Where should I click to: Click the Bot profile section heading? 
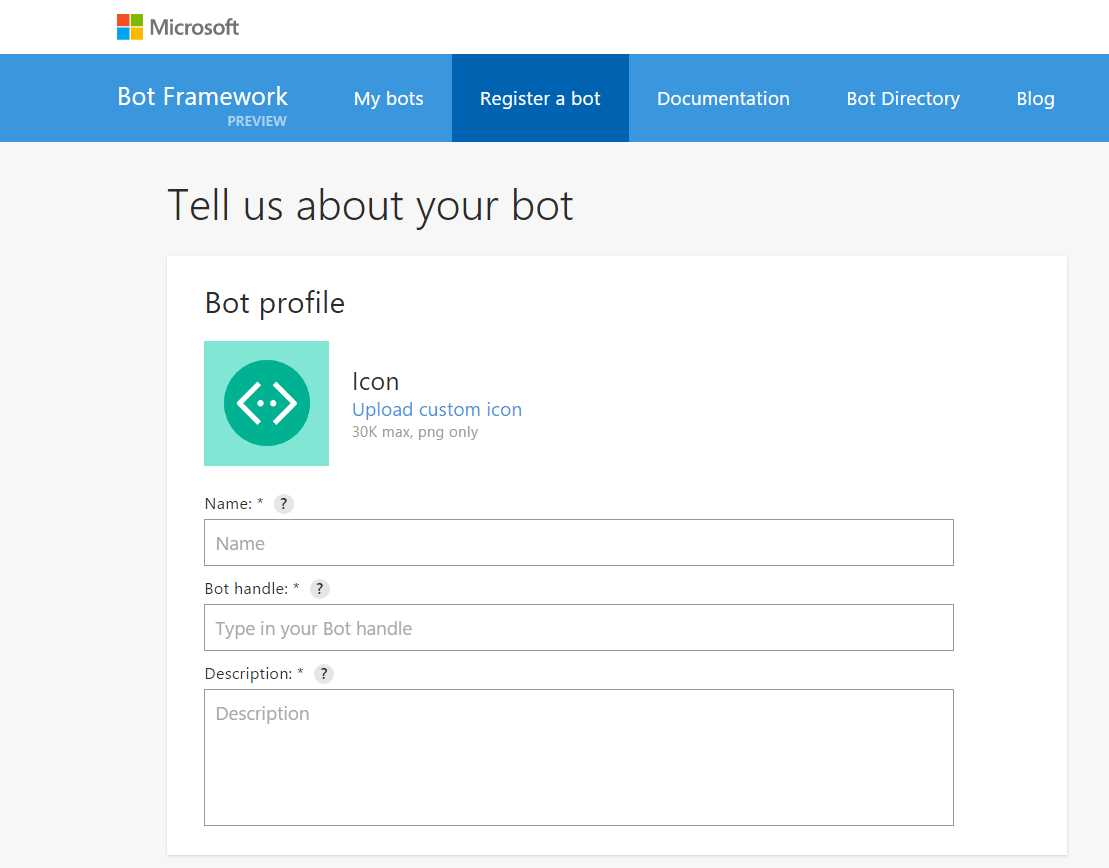[274, 302]
